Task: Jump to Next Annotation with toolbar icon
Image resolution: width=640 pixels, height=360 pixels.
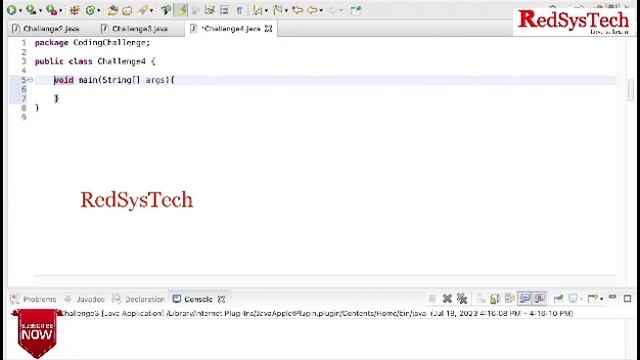Action: coord(257,10)
